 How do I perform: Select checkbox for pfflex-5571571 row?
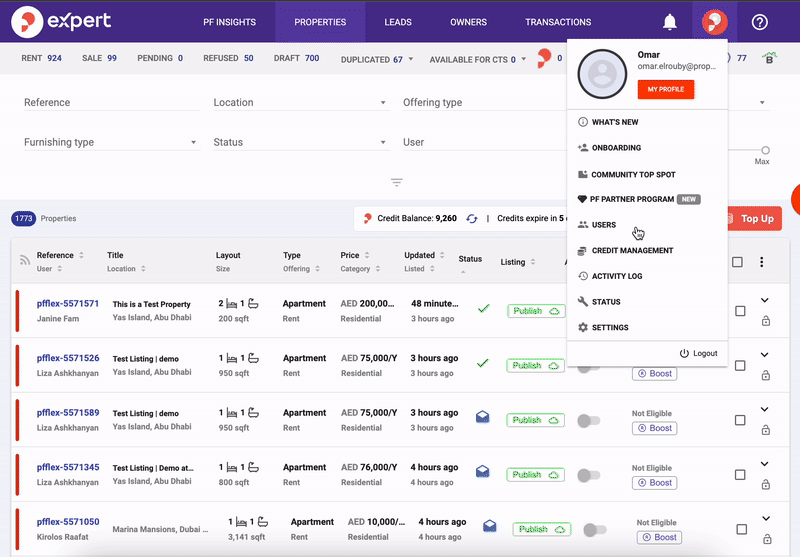pos(740,311)
